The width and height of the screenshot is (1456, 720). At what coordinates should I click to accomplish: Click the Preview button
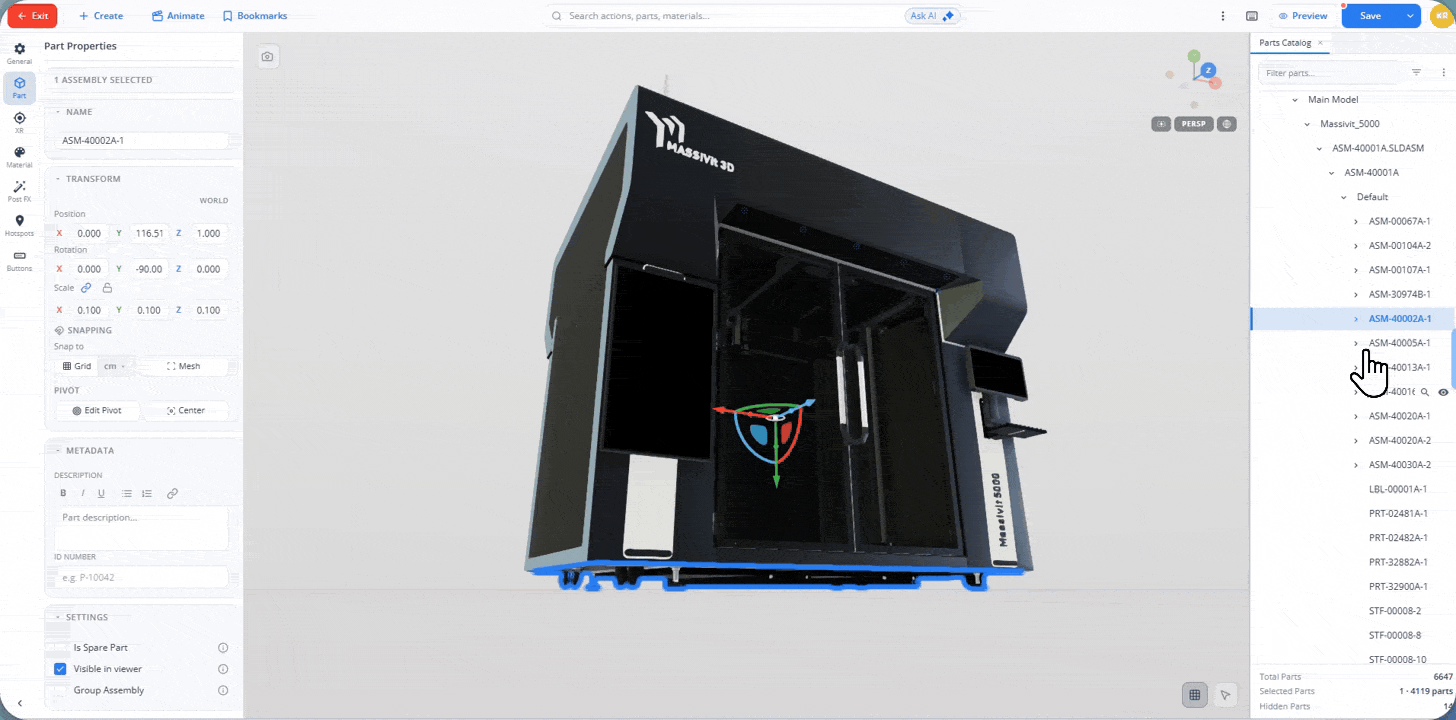[1303, 16]
